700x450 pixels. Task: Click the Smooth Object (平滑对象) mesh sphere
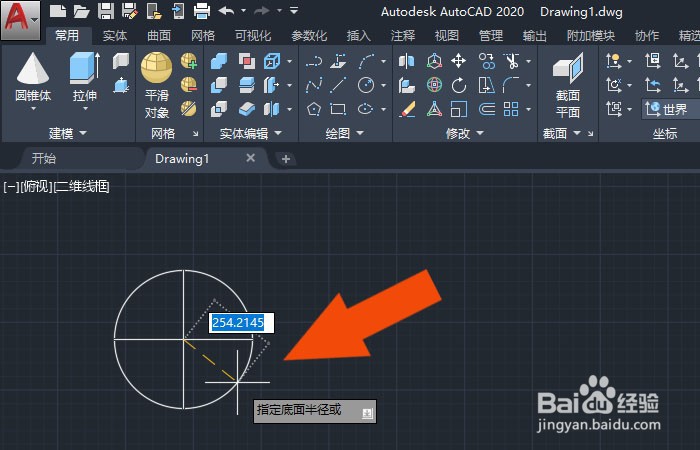[x=156, y=67]
